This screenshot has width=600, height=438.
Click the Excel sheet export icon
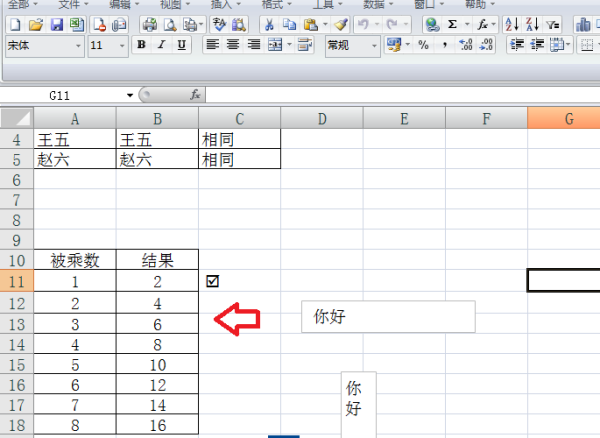pyautogui.click(x=77, y=25)
